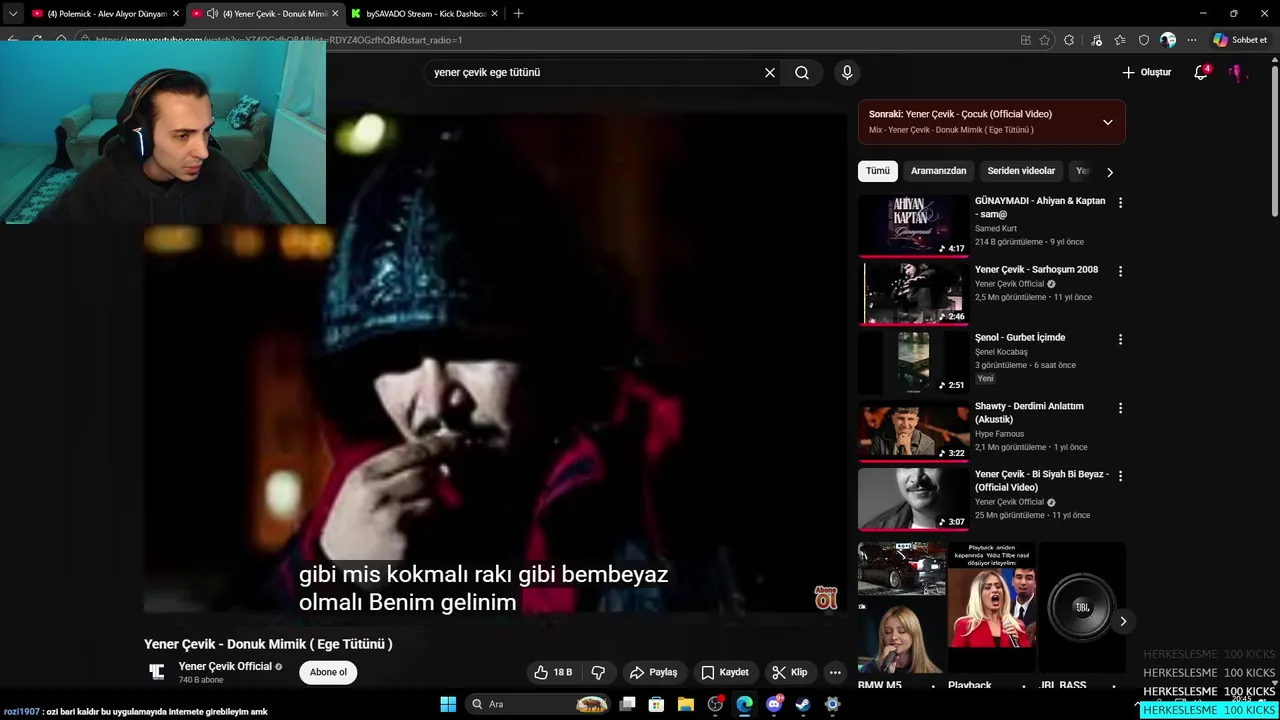
Task: Close the Polemick browser tab
Action: click(176, 14)
